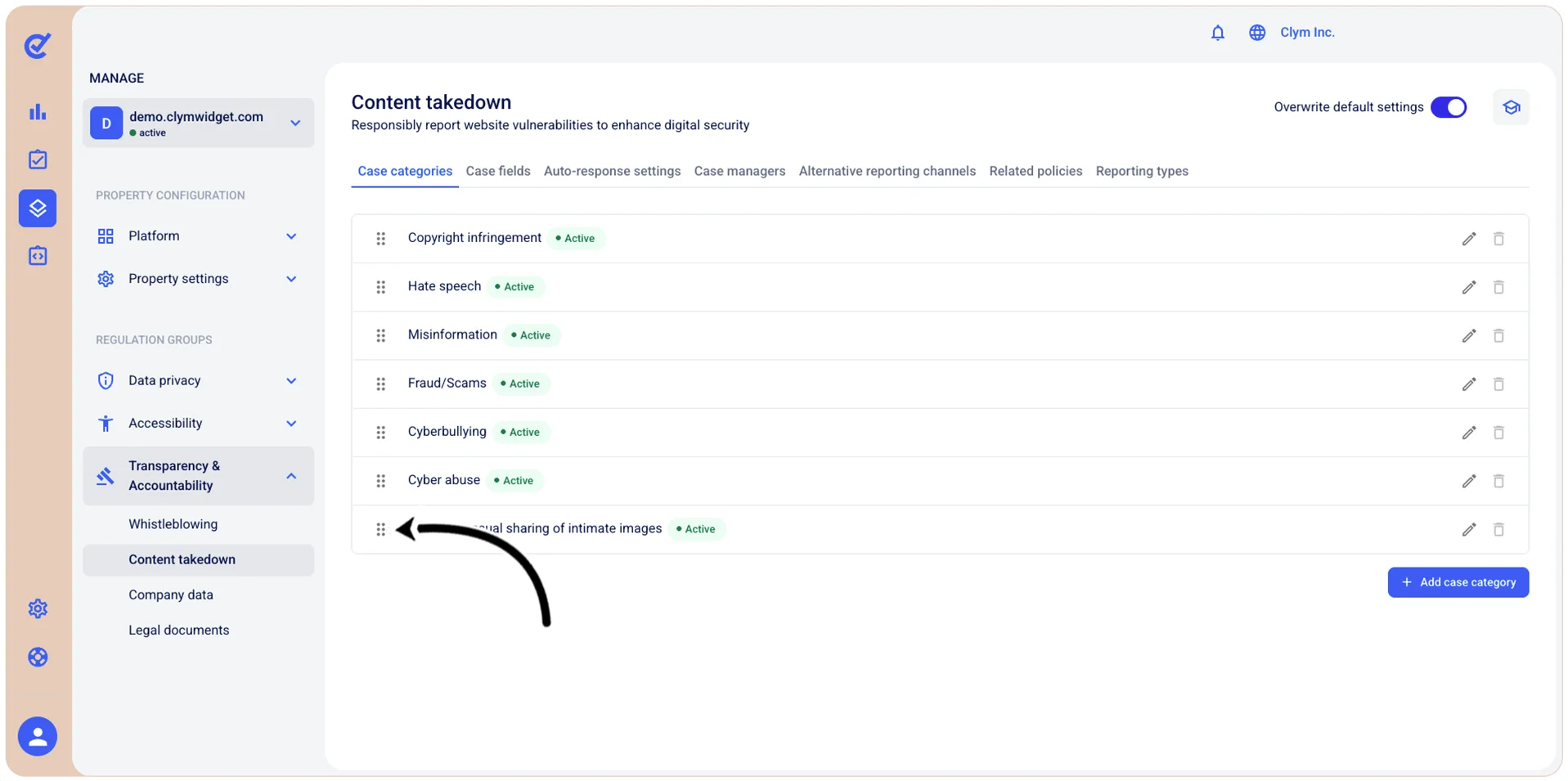This screenshot has width=1568, height=781.
Task: Open the settings gear in sidebar
Action: (38, 608)
